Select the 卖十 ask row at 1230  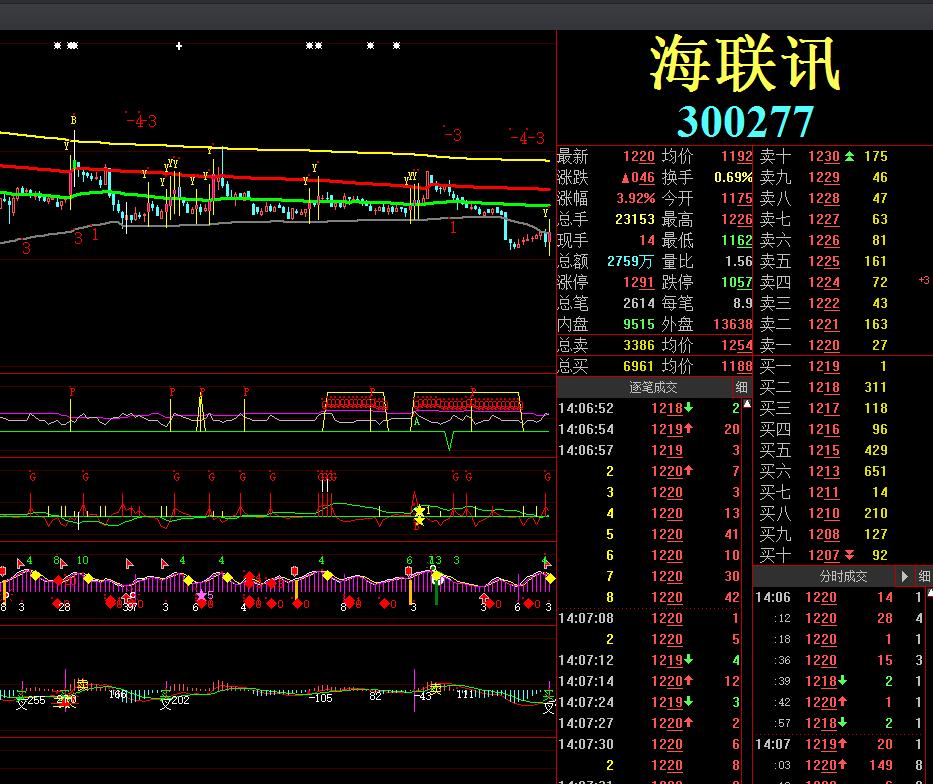click(x=824, y=156)
